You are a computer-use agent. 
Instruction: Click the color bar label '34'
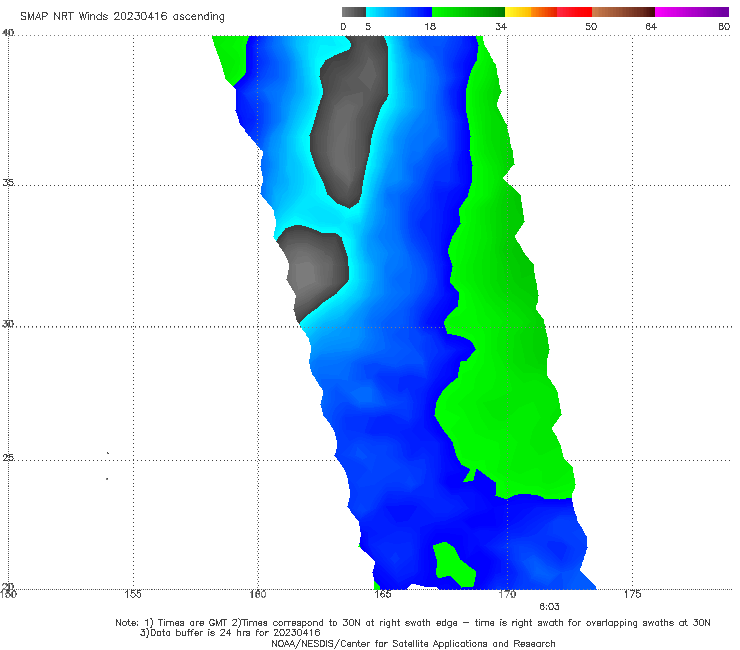click(x=501, y=27)
